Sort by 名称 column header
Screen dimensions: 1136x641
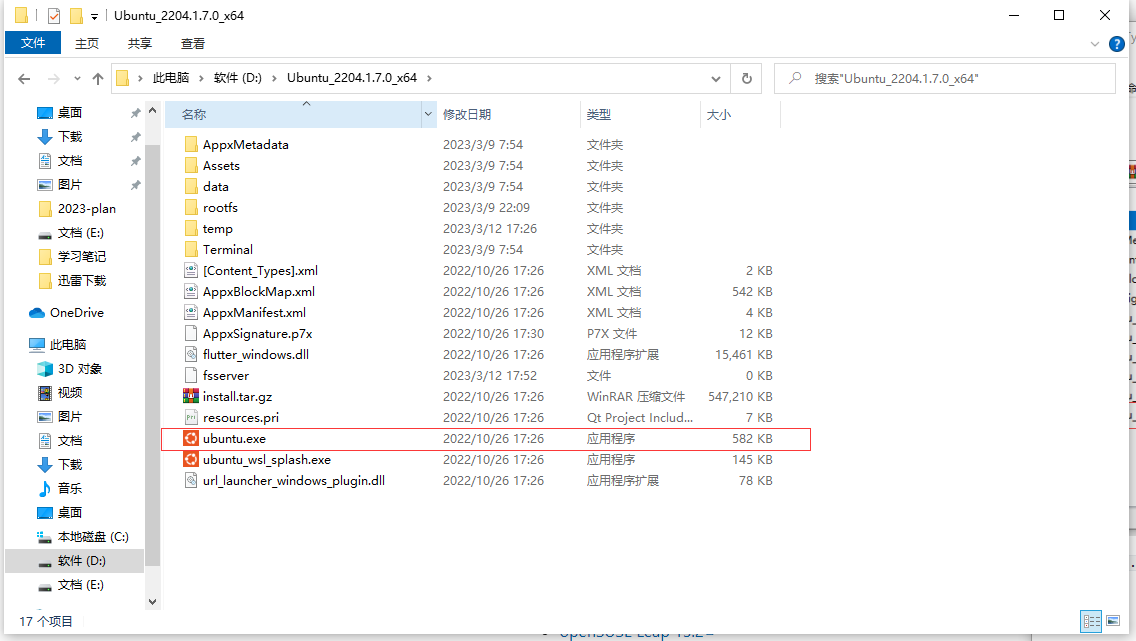[293, 114]
